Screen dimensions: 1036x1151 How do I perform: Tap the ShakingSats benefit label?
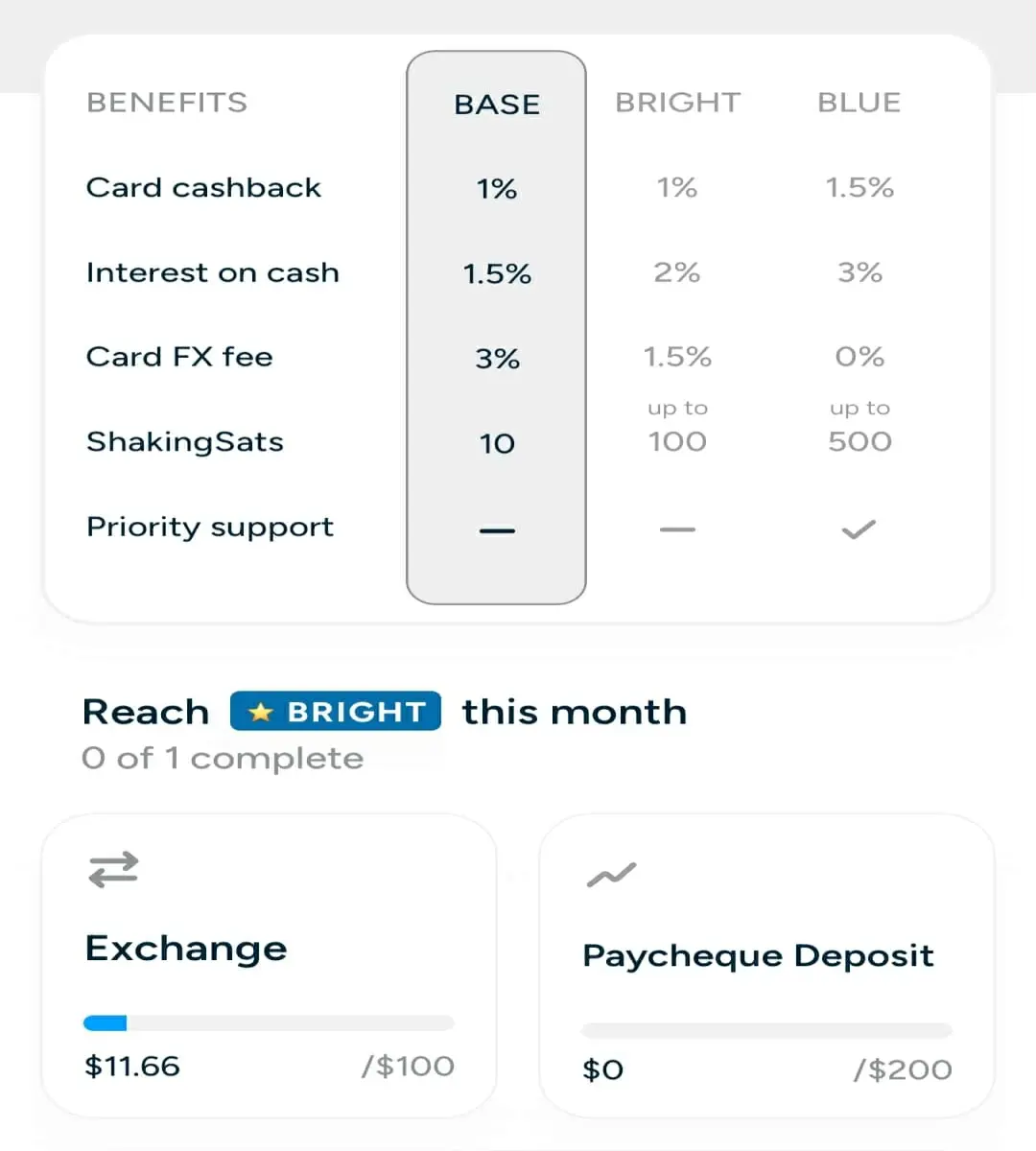click(185, 441)
